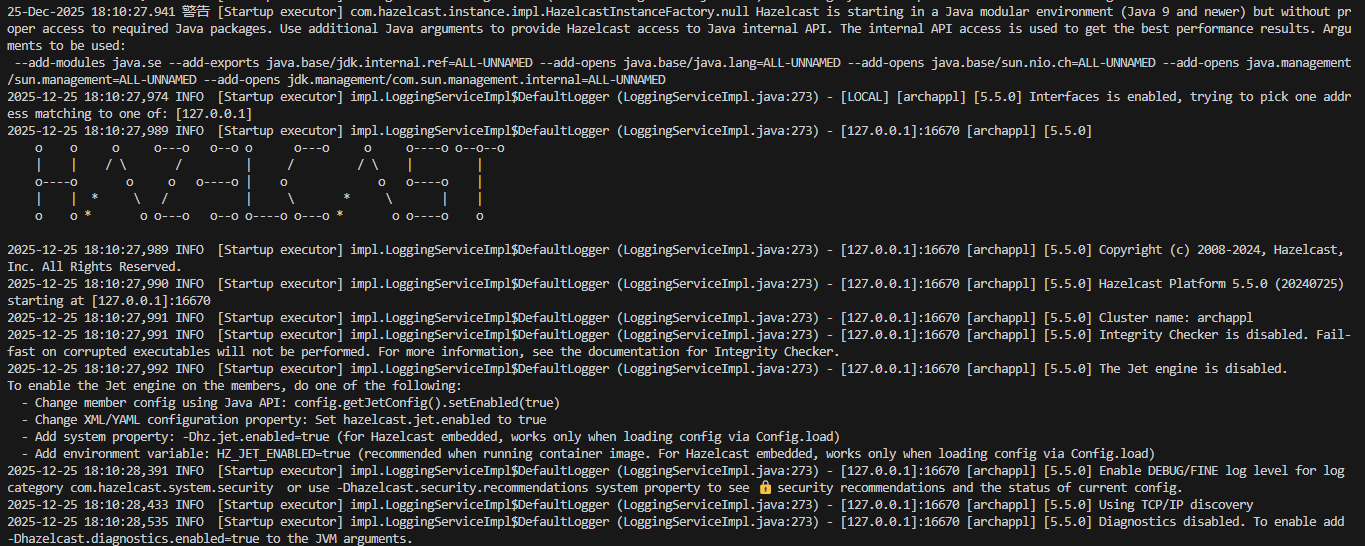The image size is (1365, 546).
Task: Click 'com.hazelcast.system.security' category text
Action: point(171,488)
